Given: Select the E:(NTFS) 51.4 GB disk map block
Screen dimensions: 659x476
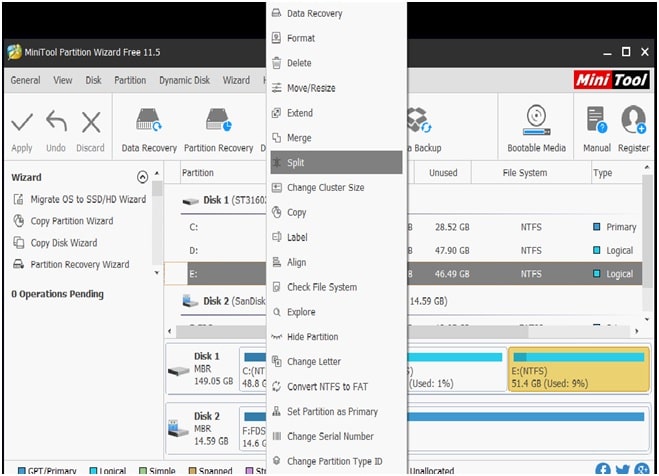Looking at the screenshot, I should (x=579, y=369).
